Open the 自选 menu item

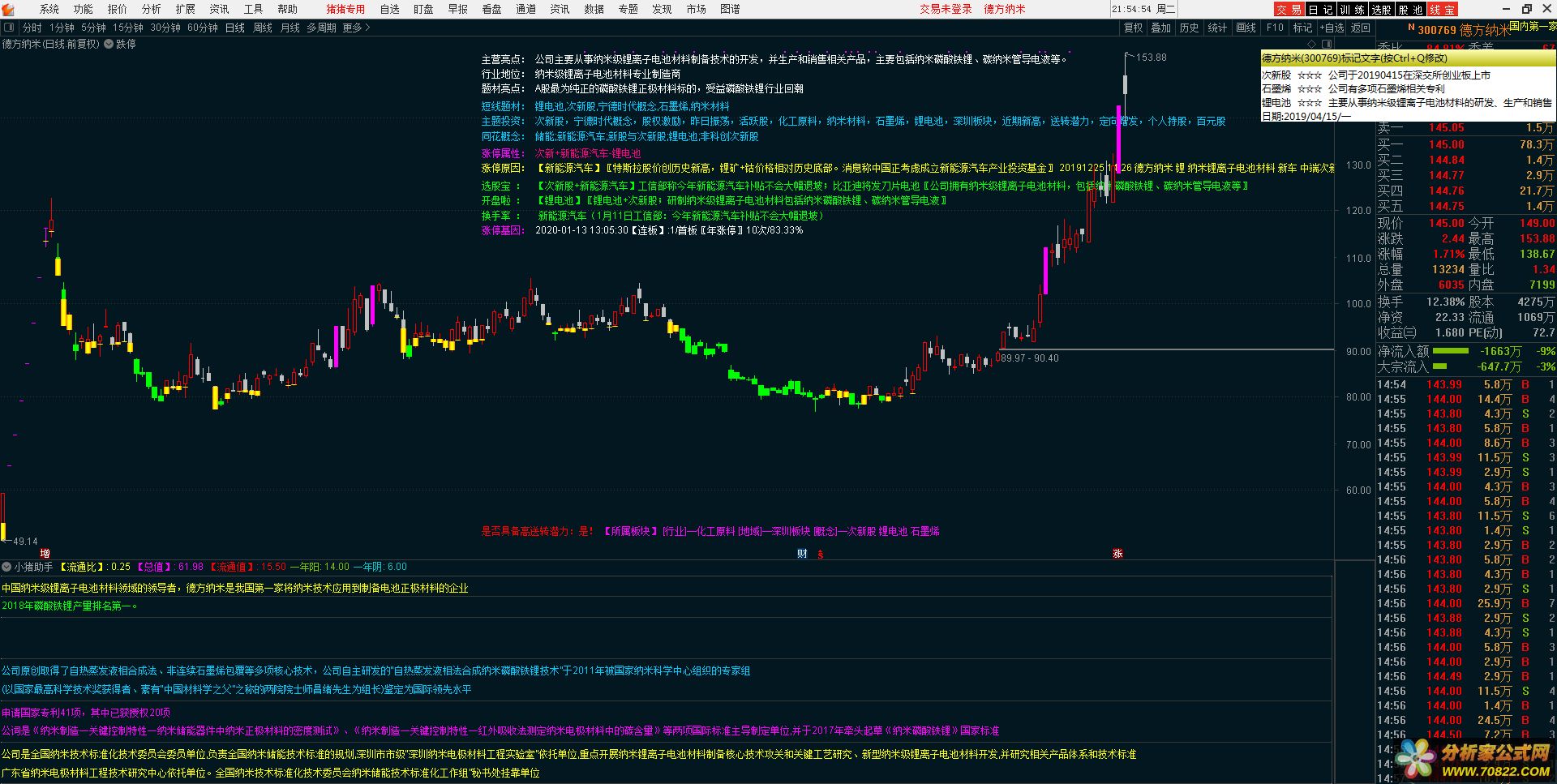tap(390, 9)
